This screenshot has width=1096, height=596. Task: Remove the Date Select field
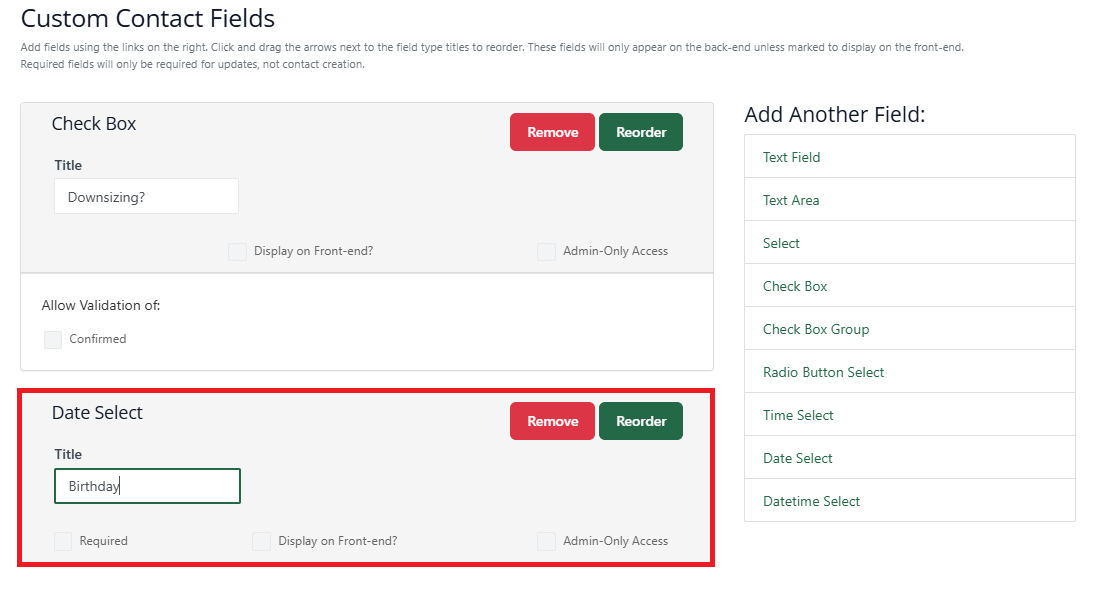pyautogui.click(x=552, y=421)
